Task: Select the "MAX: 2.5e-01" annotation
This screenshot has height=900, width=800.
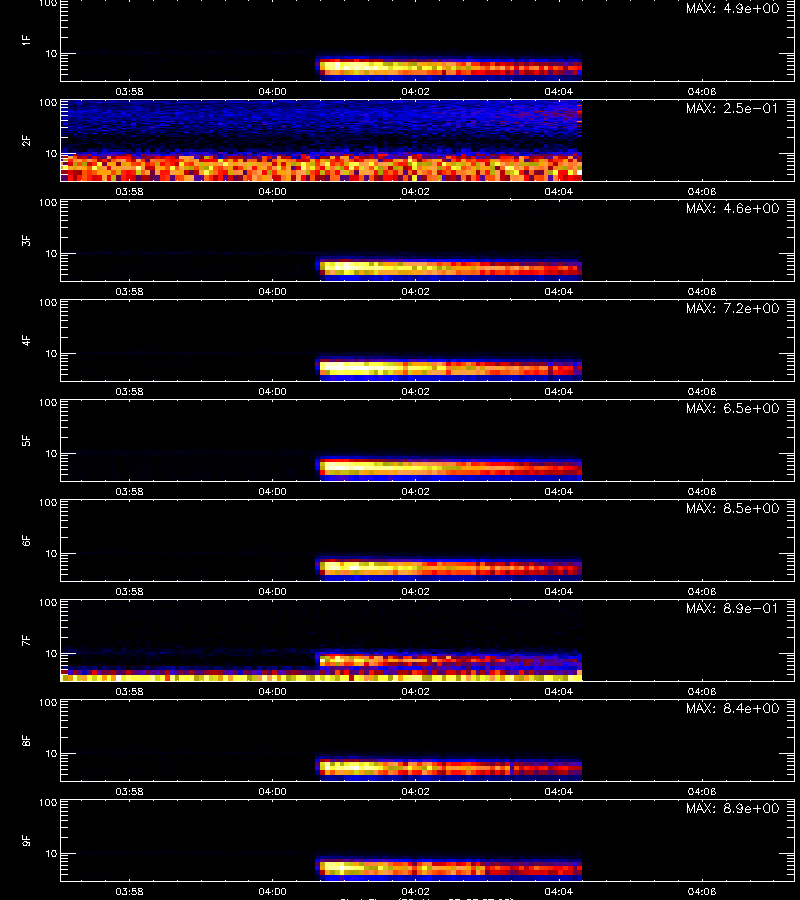Action: click(732, 108)
